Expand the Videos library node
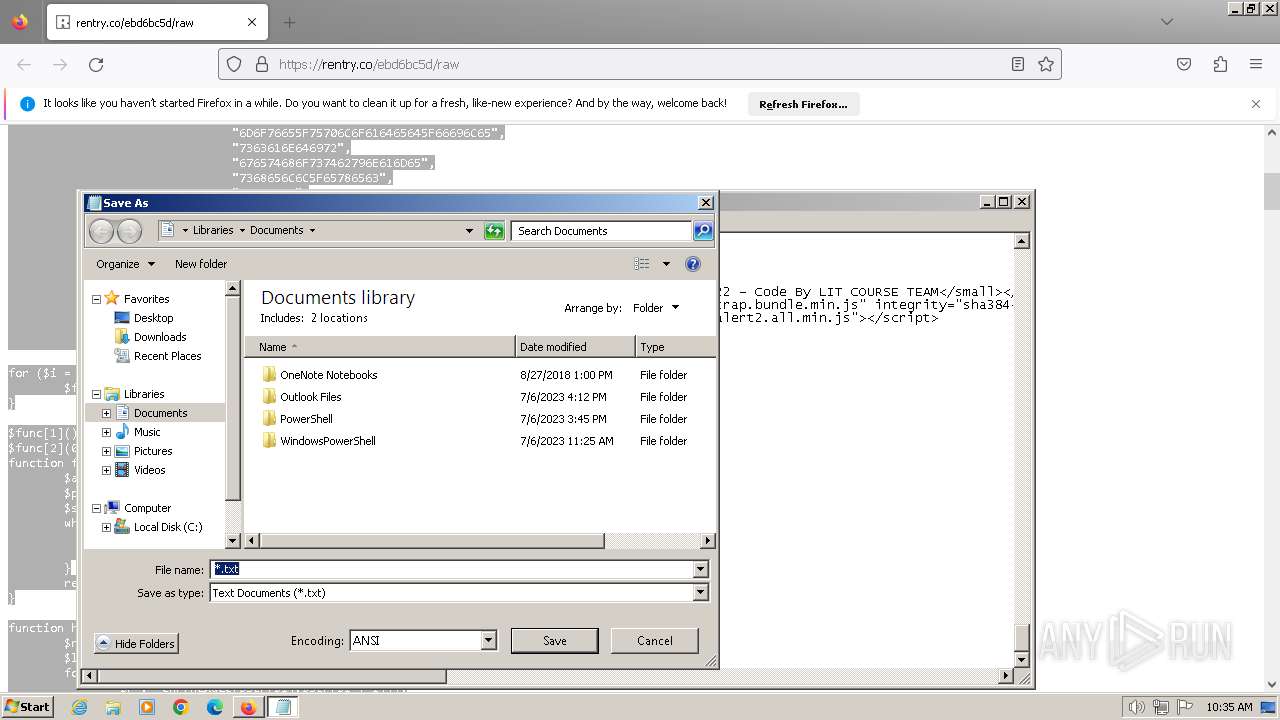The width and height of the screenshot is (1280, 720). tap(107, 470)
